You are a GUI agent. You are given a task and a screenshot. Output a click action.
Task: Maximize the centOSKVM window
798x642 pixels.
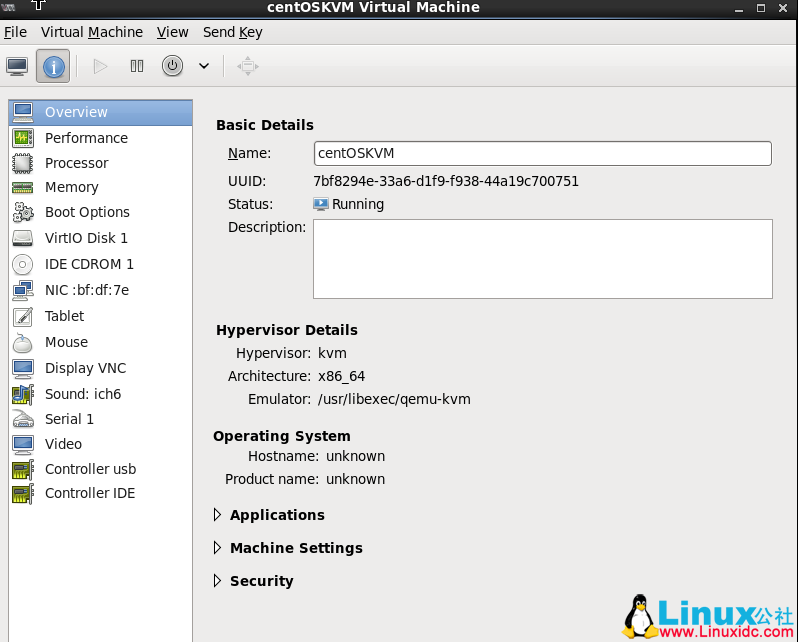pyautogui.click(x=761, y=8)
